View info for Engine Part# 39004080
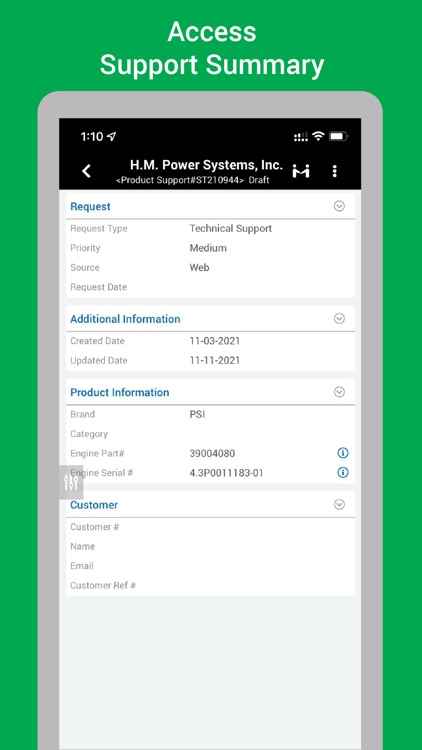Image resolution: width=422 pixels, height=750 pixels. (x=343, y=453)
